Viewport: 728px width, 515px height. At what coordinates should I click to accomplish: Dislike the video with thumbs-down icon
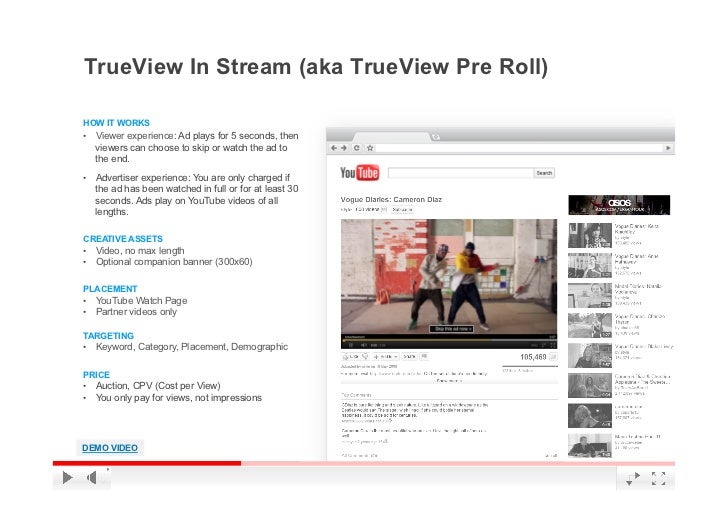click(x=365, y=357)
